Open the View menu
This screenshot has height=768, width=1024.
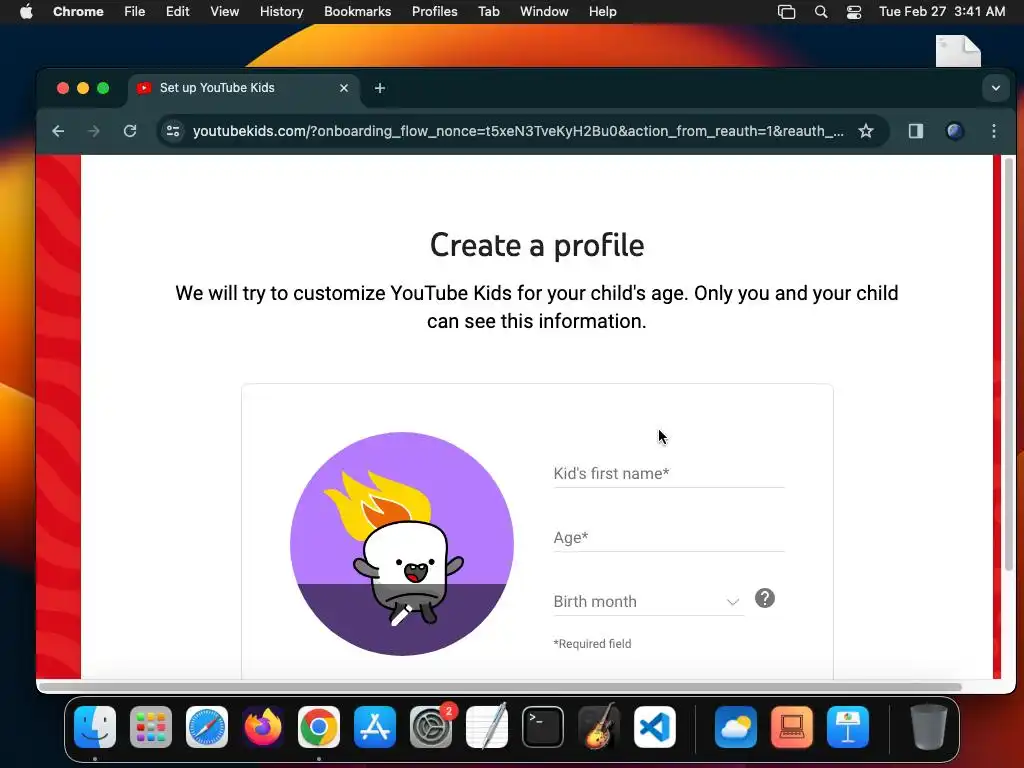pos(224,12)
